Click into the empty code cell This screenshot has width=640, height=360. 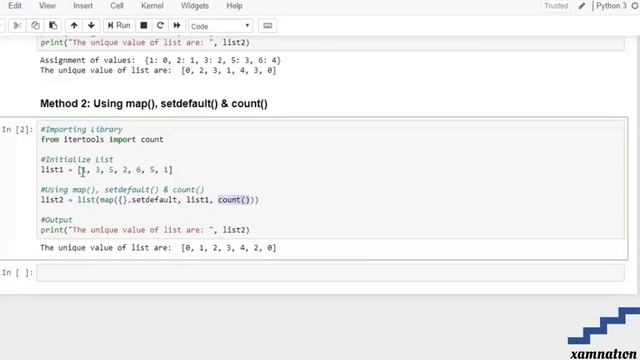click(331, 273)
